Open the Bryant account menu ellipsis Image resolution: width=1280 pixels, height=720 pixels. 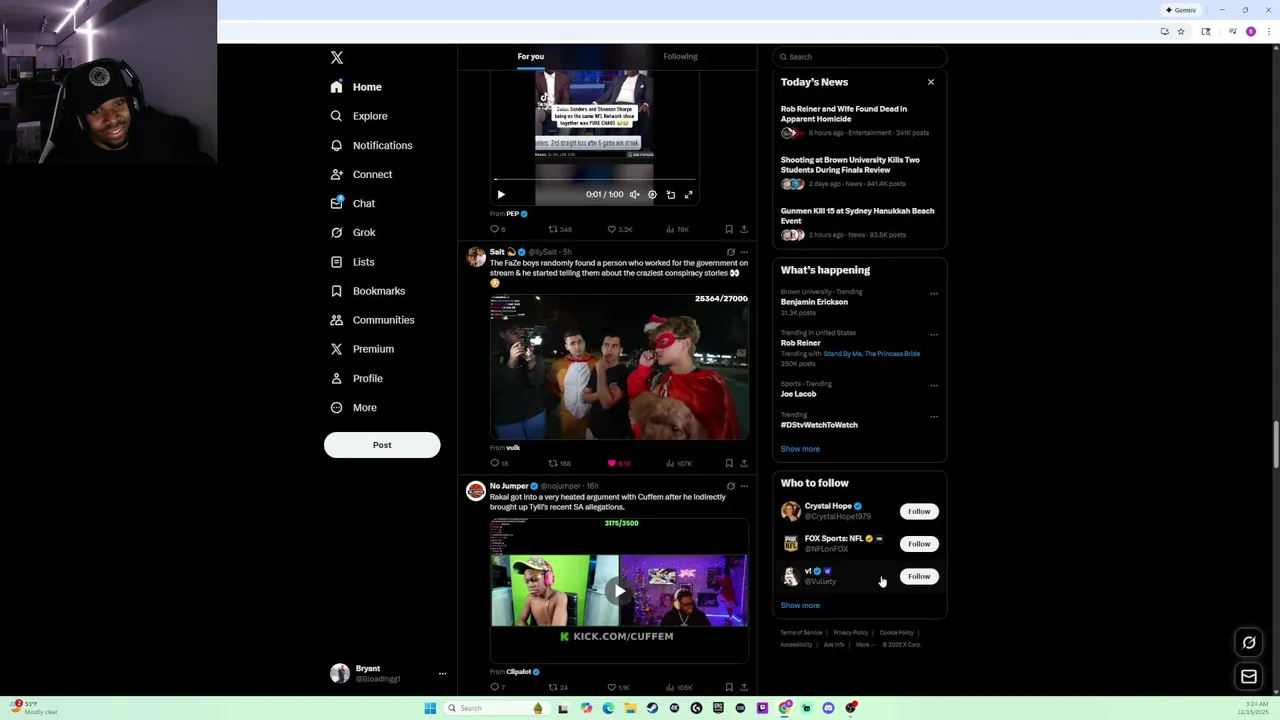(442, 674)
